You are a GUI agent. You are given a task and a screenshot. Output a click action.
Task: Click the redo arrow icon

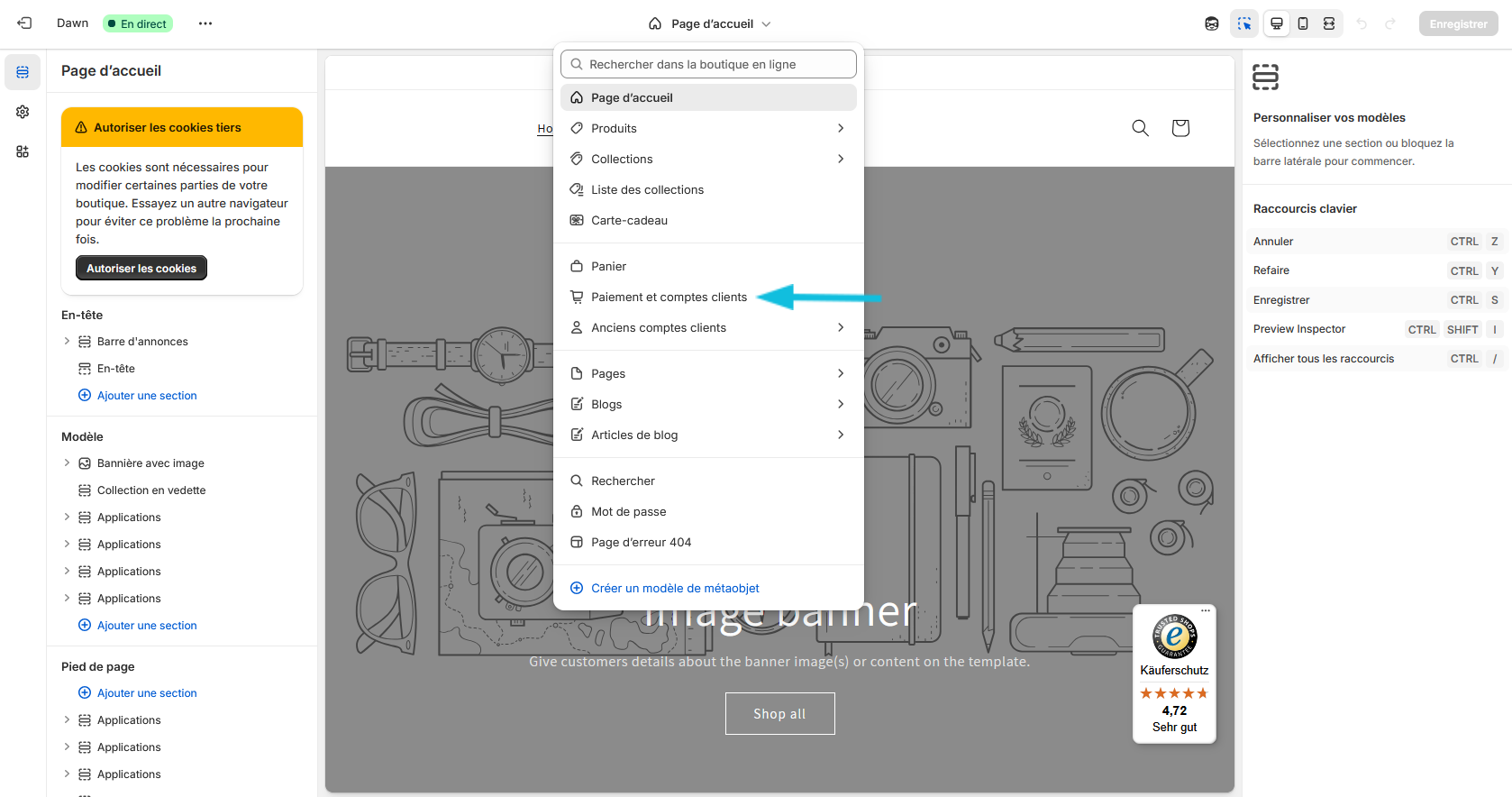[1390, 23]
